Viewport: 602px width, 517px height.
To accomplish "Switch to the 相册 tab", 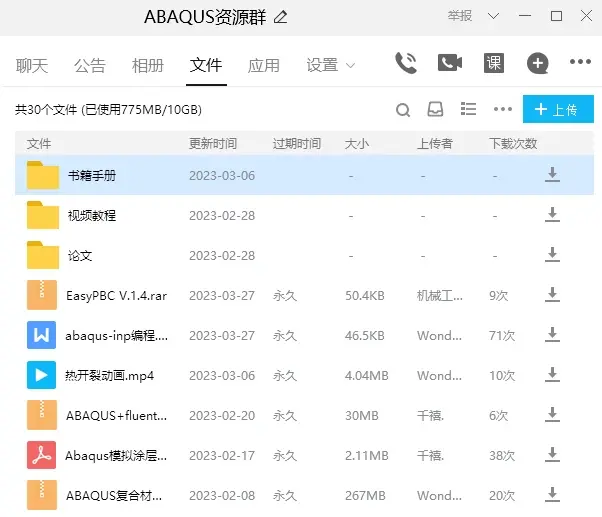I will [x=148, y=66].
